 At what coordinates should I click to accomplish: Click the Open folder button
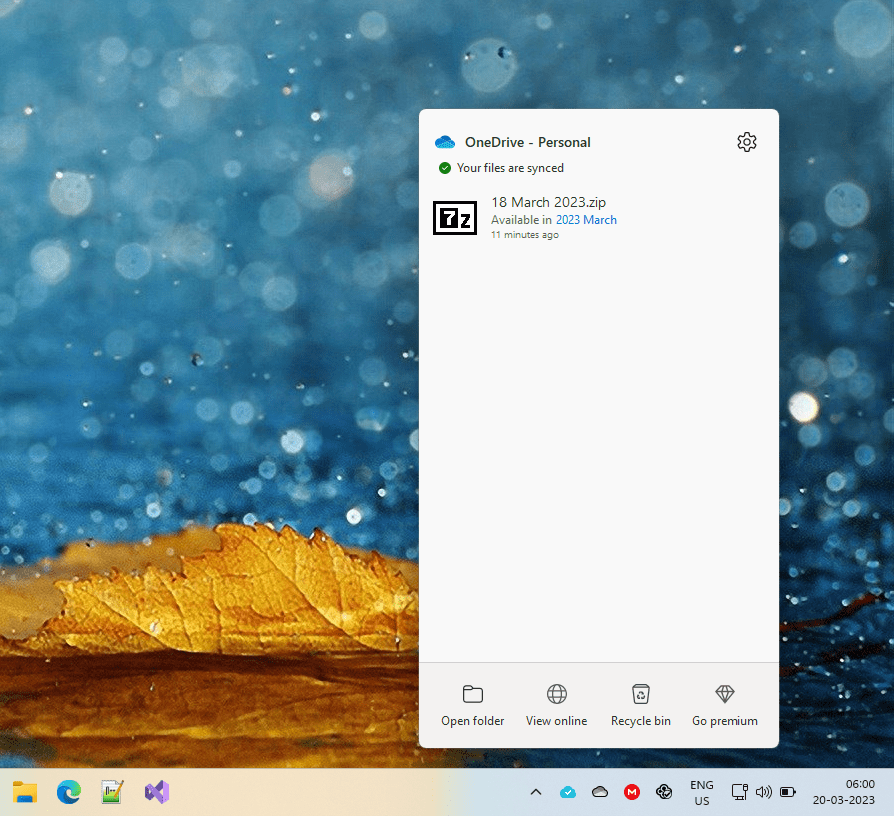pos(473,705)
